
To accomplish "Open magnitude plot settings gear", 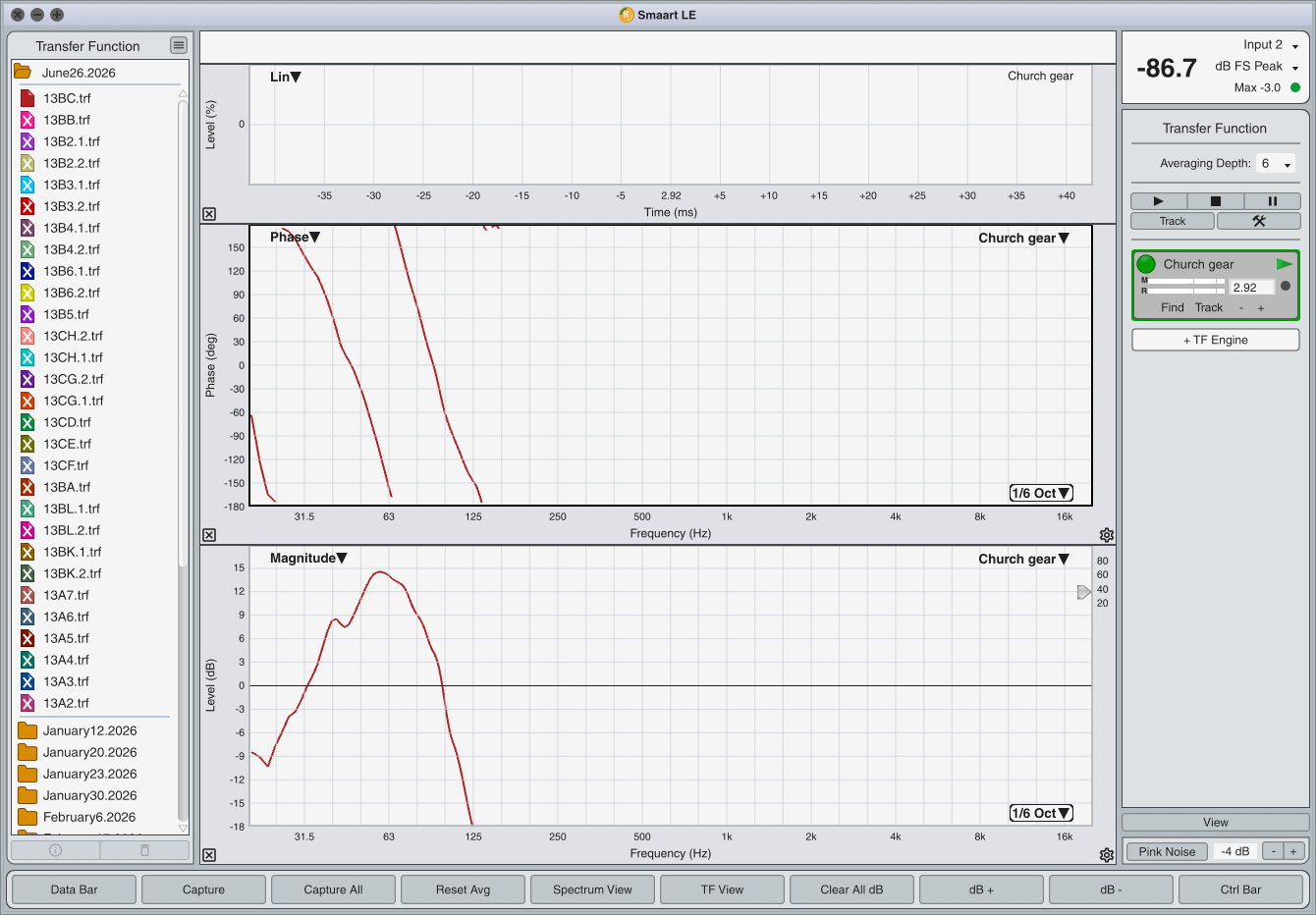I will 1107,855.
